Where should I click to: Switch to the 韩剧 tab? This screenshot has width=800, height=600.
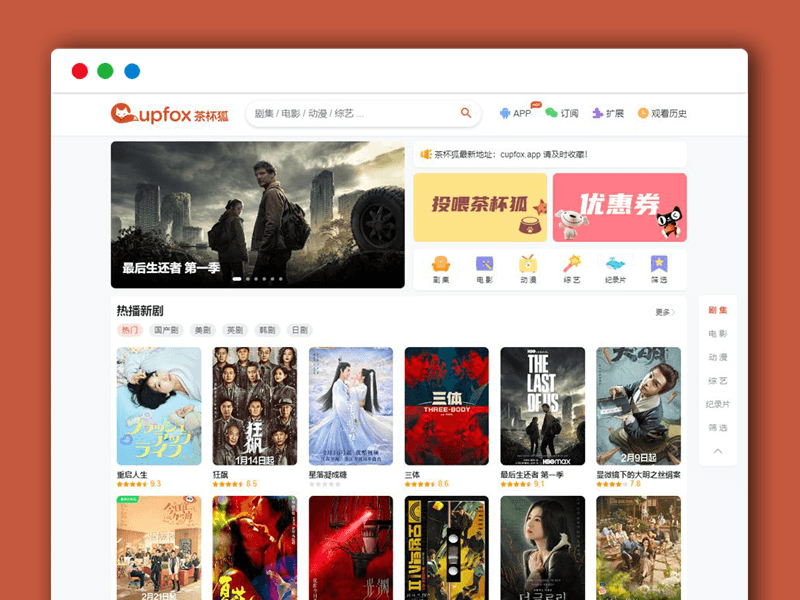pyautogui.click(x=266, y=329)
